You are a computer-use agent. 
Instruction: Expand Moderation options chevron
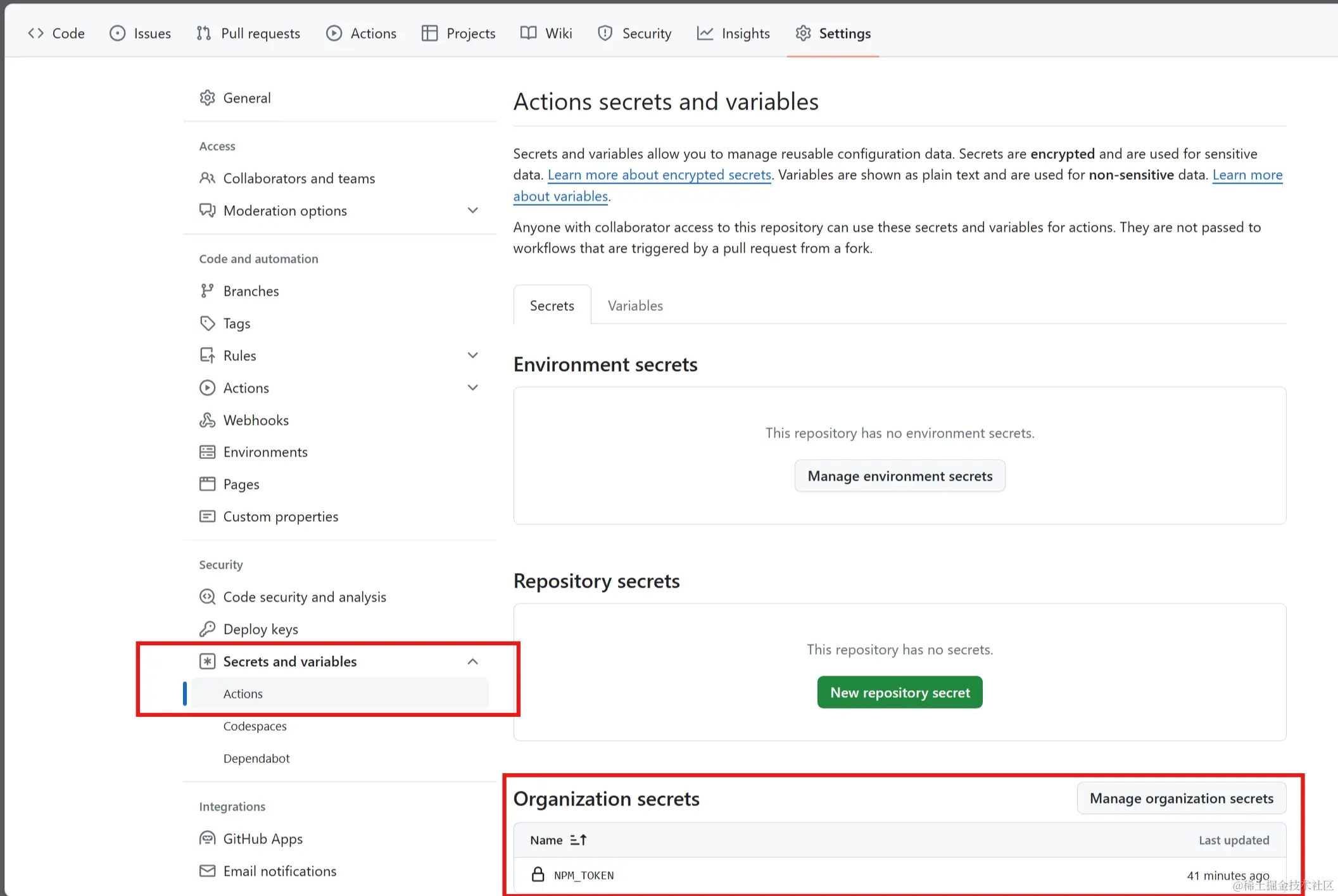472,210
